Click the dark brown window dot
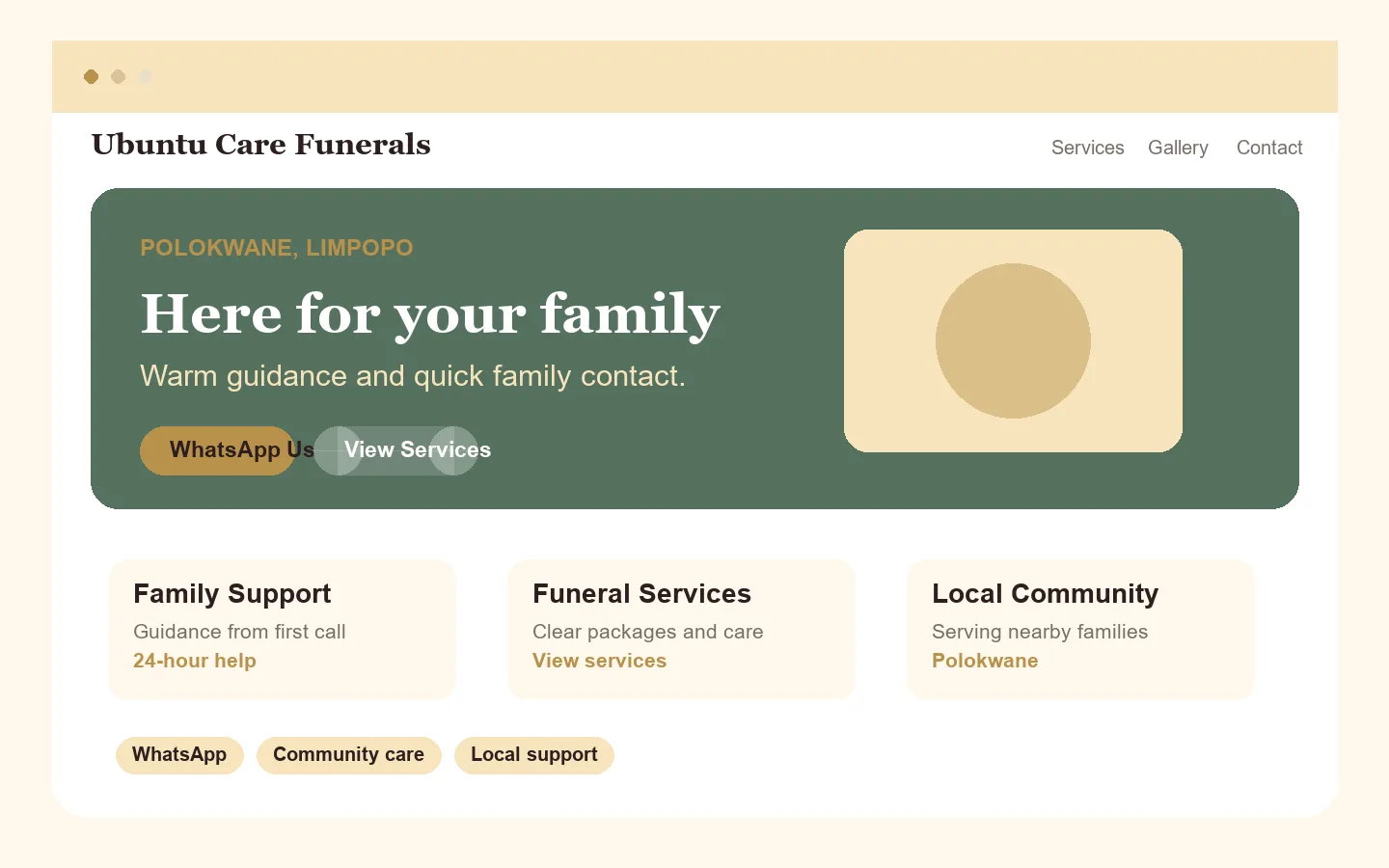Image resolution: width=1389 pixels, height=868 pixels. (x=92, y=76)
